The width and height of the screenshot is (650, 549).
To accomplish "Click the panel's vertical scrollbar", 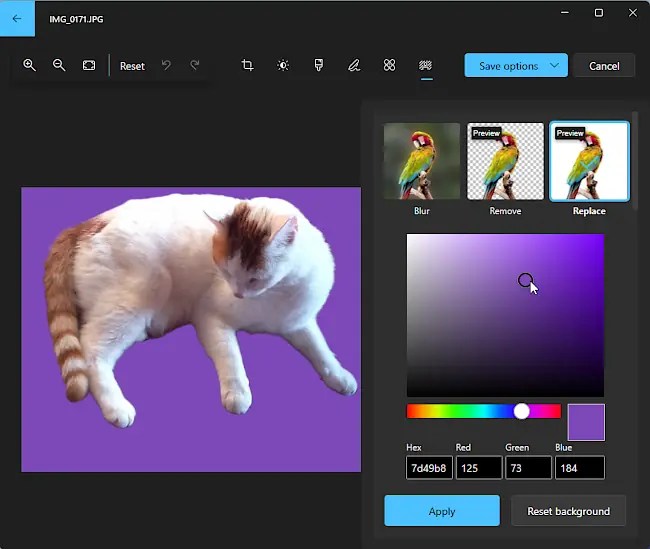I will 635,162.
